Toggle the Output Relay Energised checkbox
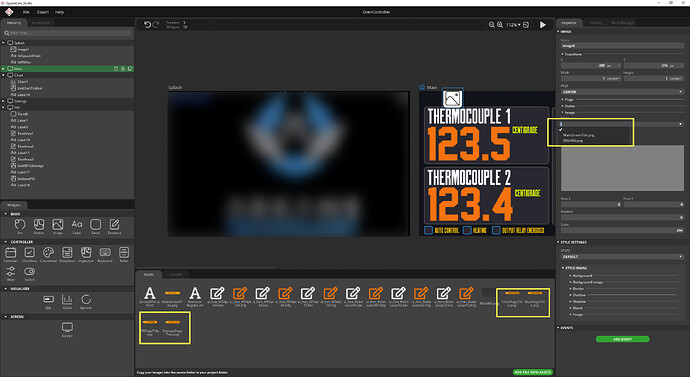The height and width of the screenshot is (377, 690). [496, 230]
